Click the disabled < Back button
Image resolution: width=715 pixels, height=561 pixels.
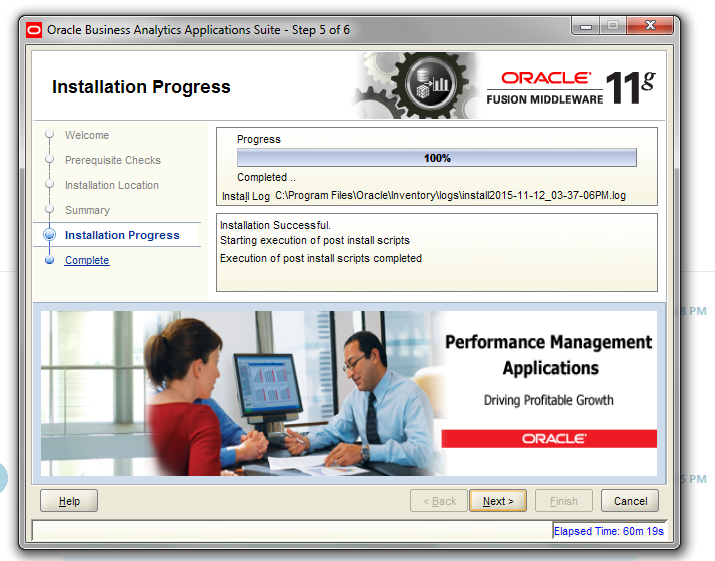point(439,501)
